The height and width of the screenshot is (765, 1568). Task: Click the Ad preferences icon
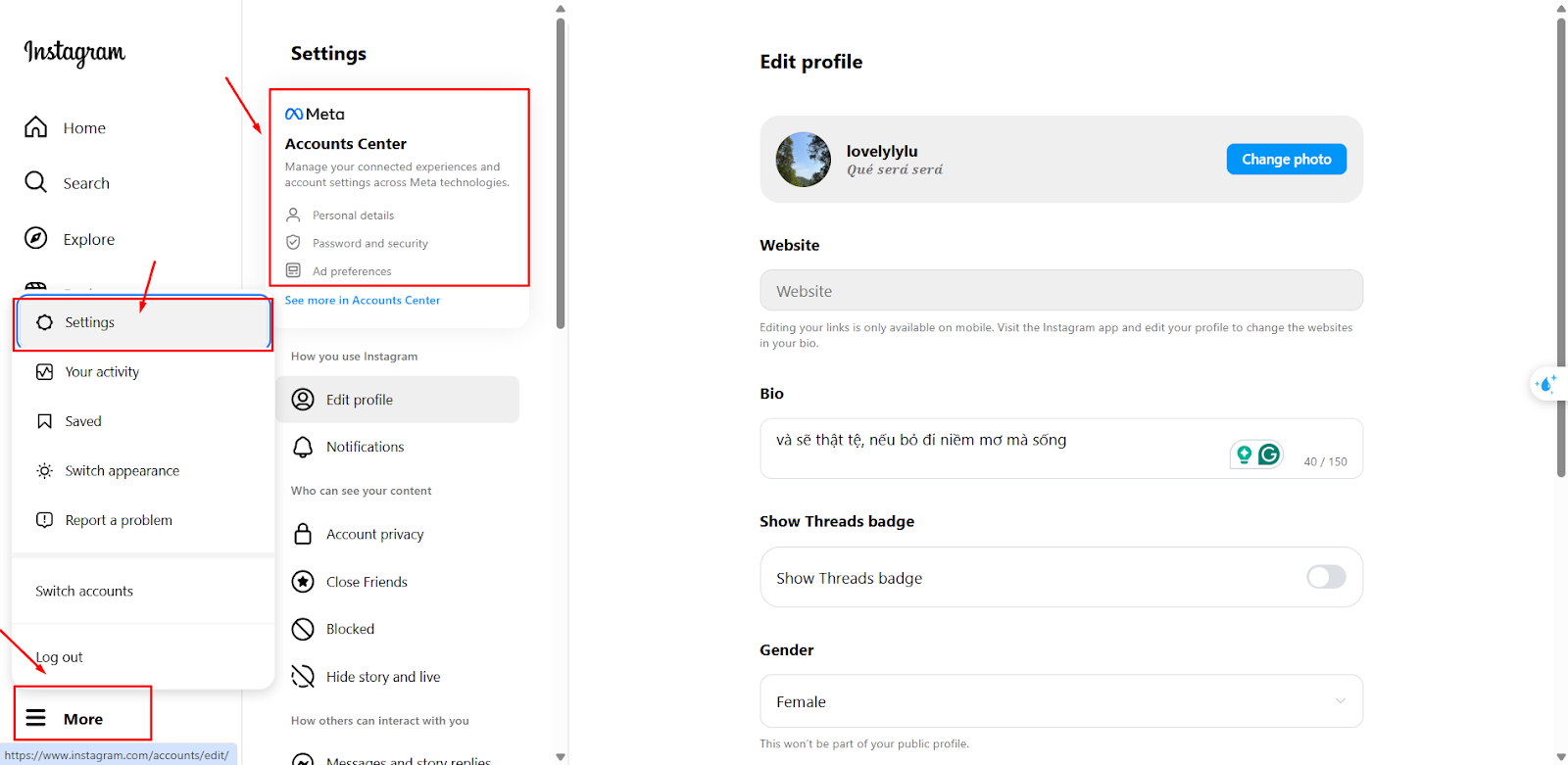tap(293, 270)
